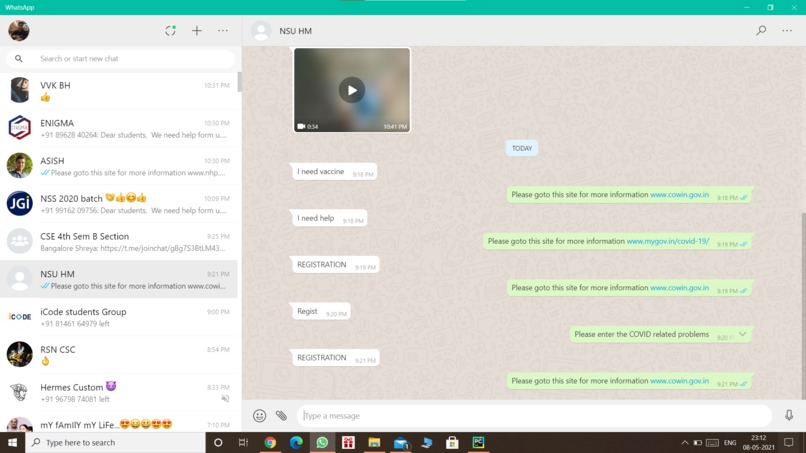
Task: Click the muted icon on Hermes Custom
Action: pyautogui.click(x=225, y=398)
